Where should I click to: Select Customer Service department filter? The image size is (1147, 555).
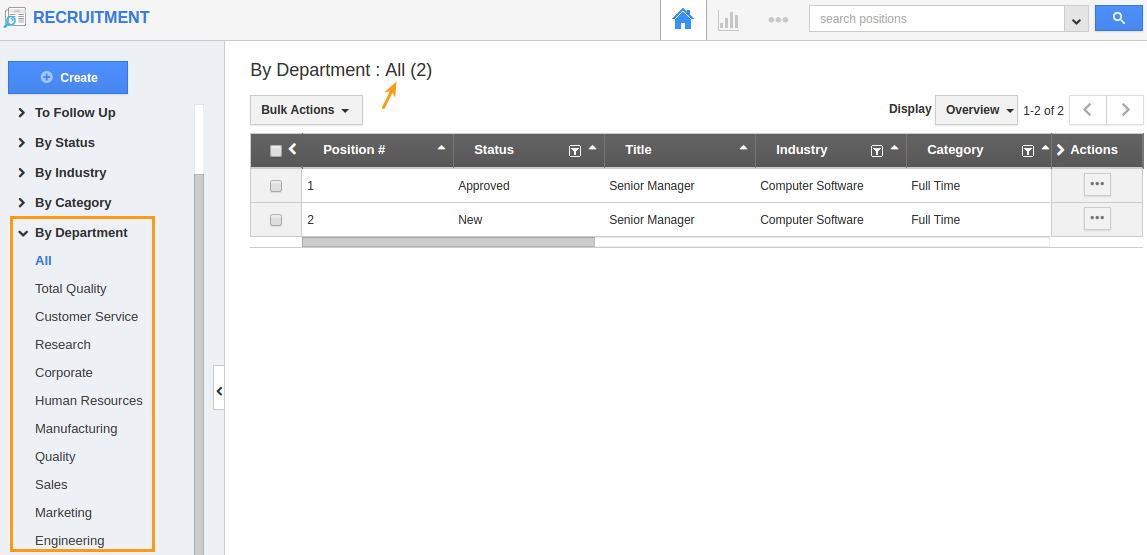pyautogui.click(x=86, y=317)
